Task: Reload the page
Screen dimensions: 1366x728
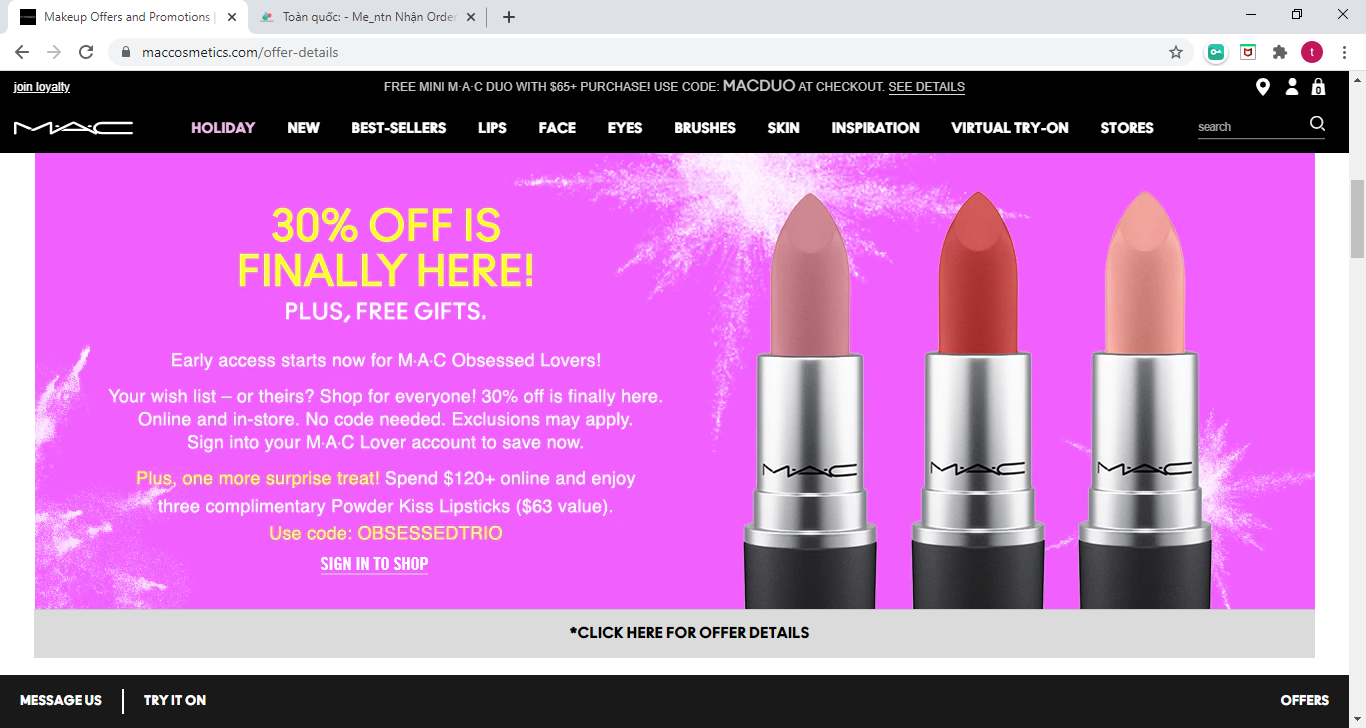Action: point(86,52)
